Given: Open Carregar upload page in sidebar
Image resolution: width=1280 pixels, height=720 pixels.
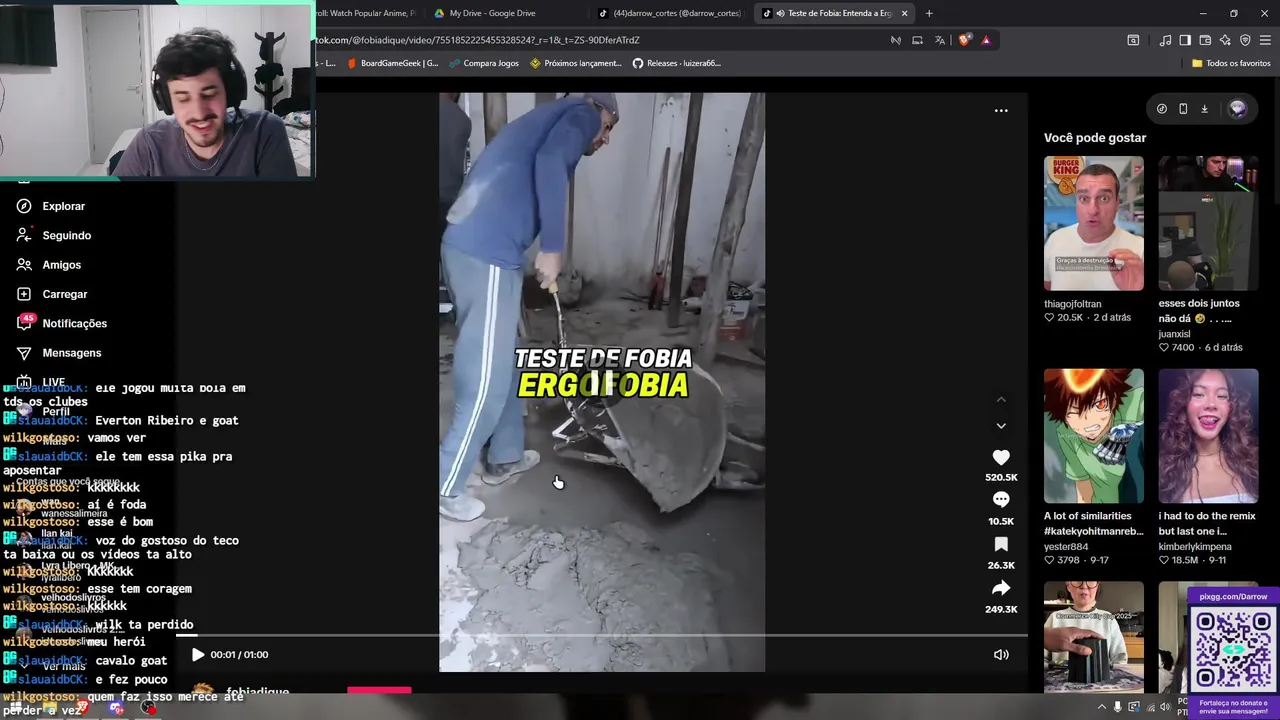Looking at the screenshot, I should click(x=65, y=294).
